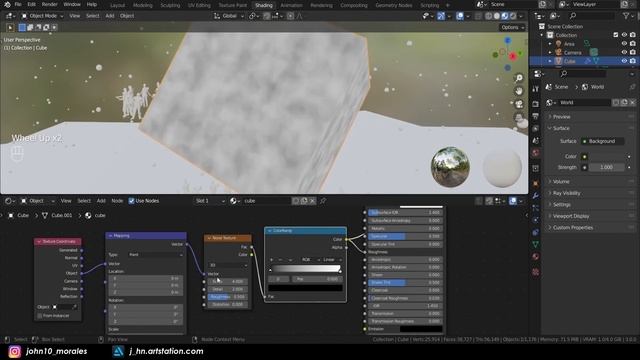Click the Options button in viewport
This screenshot has height=360, width=640.
tap(512, 27)
